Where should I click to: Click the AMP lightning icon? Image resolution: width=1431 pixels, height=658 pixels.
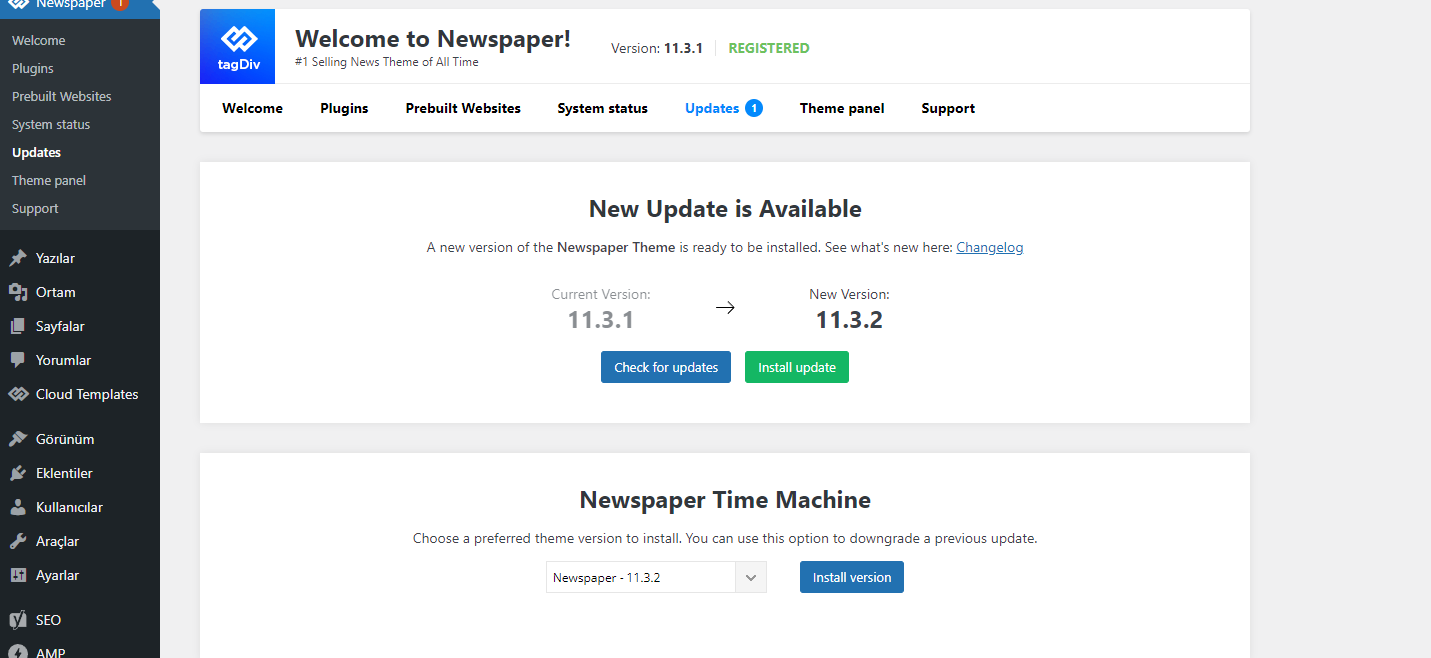(x=18, y=652)
